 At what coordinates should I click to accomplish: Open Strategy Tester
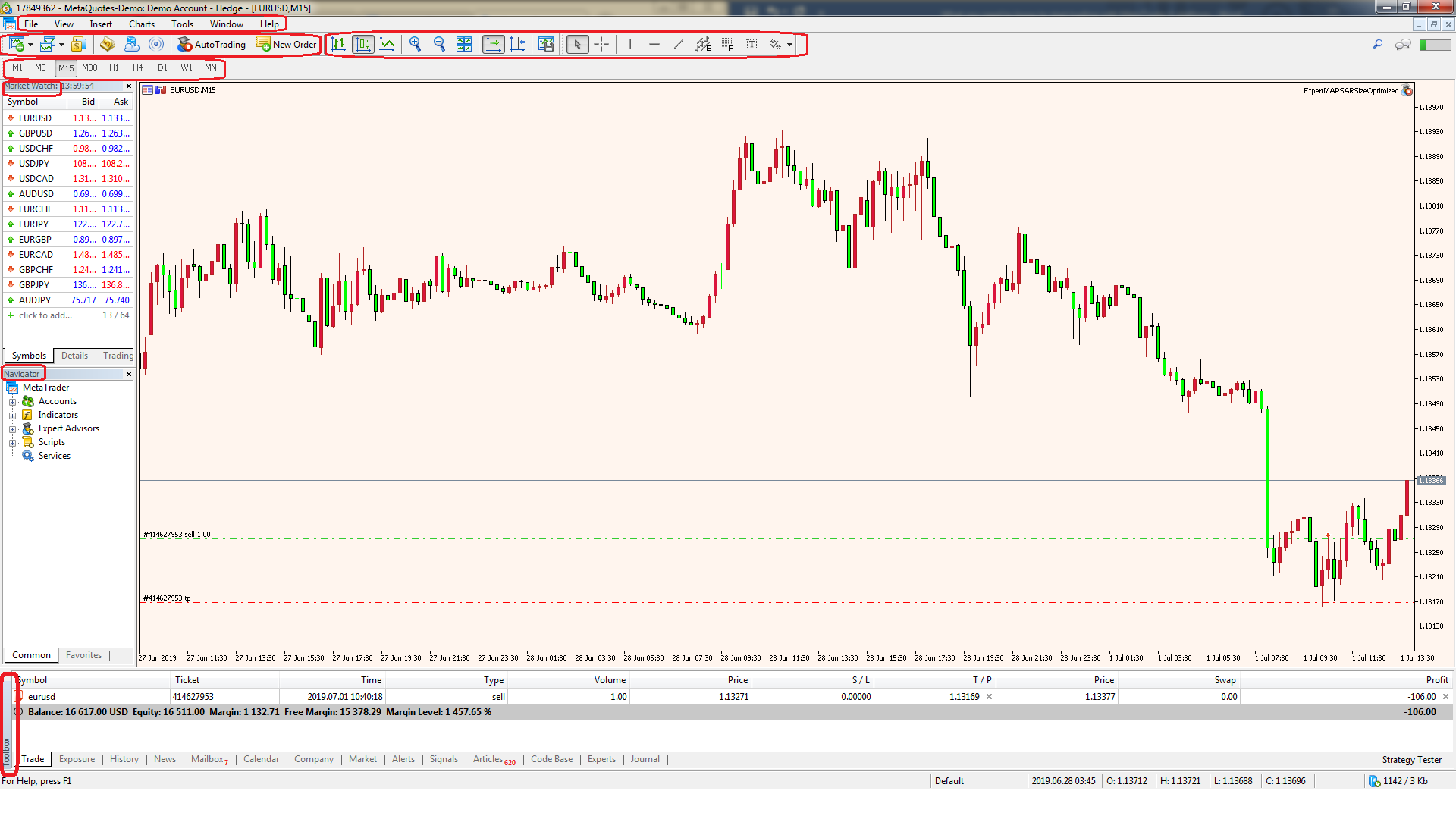pyautogui.click(x=1411, y=760)
